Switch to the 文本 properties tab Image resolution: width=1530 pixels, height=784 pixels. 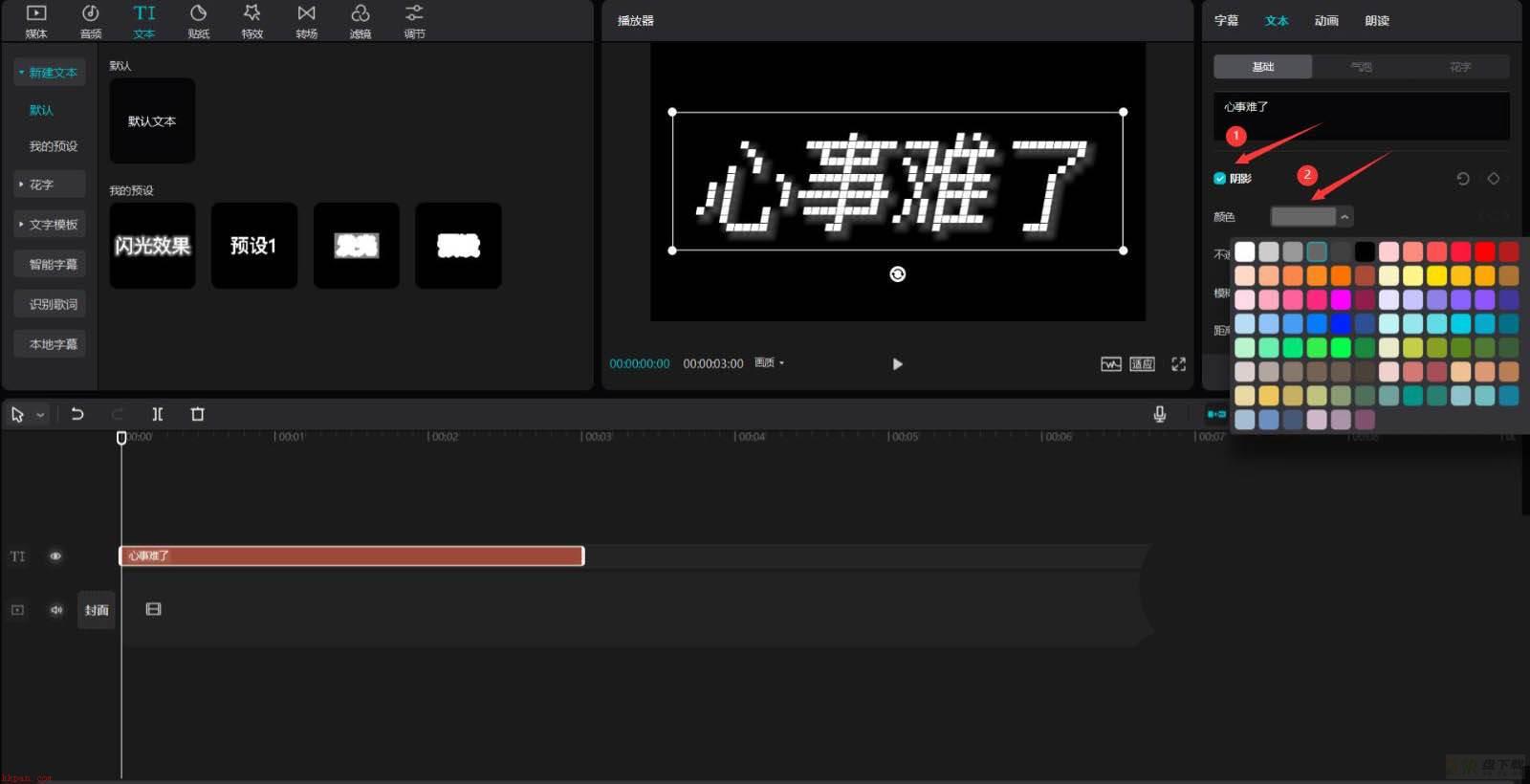[x=1277, y=20]
